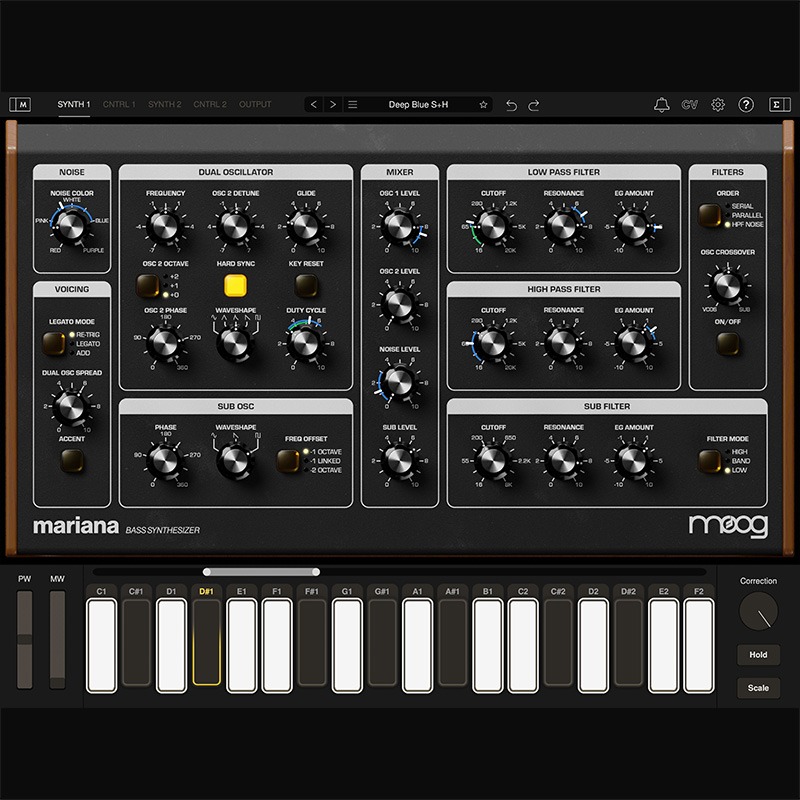Play the C1 keyboard key

pyautogui.click(x=102, y=645)
